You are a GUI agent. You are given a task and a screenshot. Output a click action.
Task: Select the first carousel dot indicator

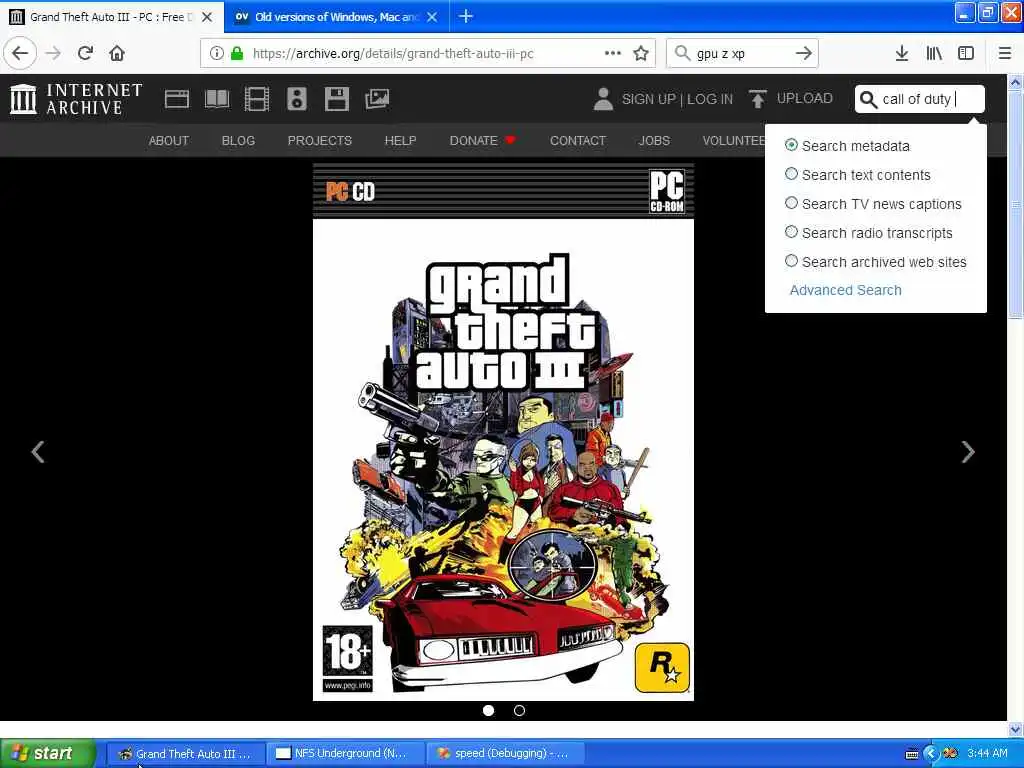[x=488, y=711]
